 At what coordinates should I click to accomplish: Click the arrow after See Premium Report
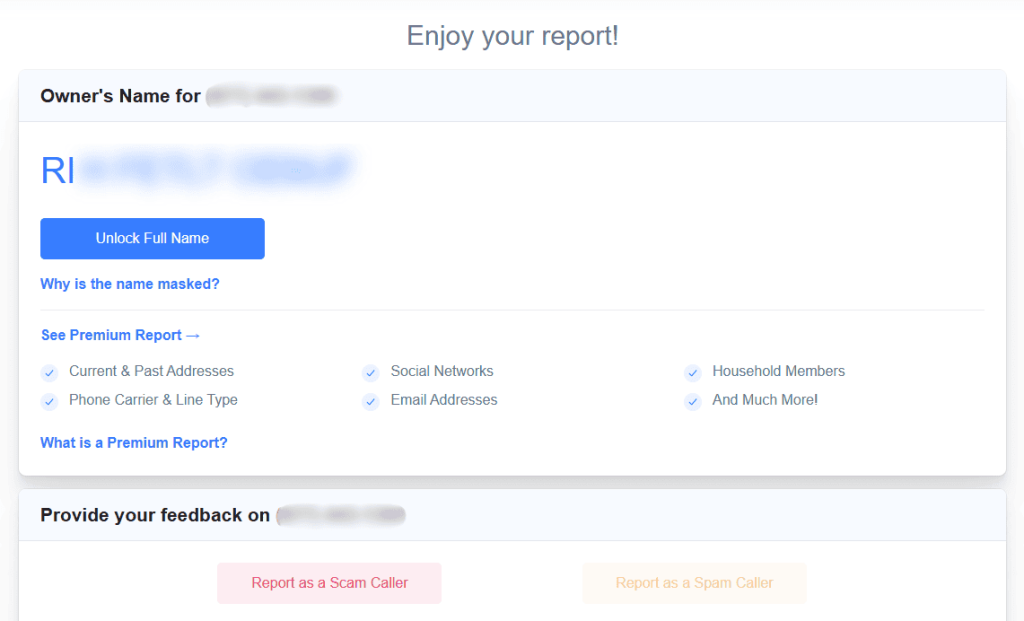point(194,335)
